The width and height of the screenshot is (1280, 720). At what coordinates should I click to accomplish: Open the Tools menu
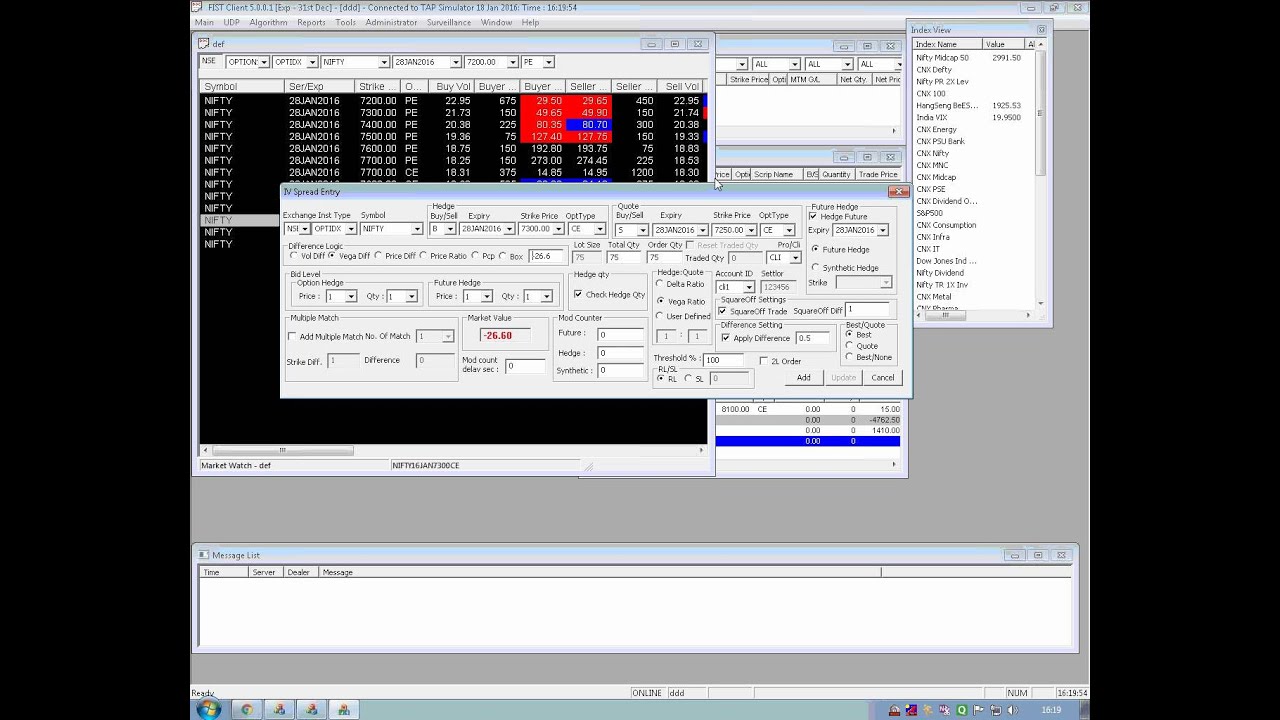point(346,22)
